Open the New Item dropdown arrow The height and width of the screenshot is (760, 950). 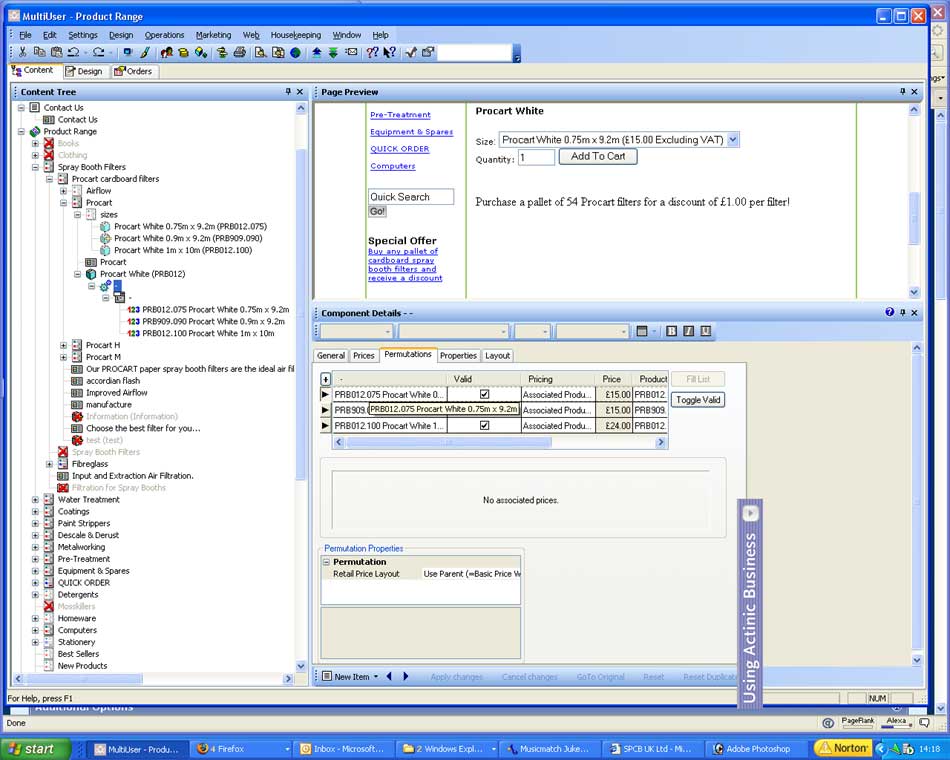(376, 677)
